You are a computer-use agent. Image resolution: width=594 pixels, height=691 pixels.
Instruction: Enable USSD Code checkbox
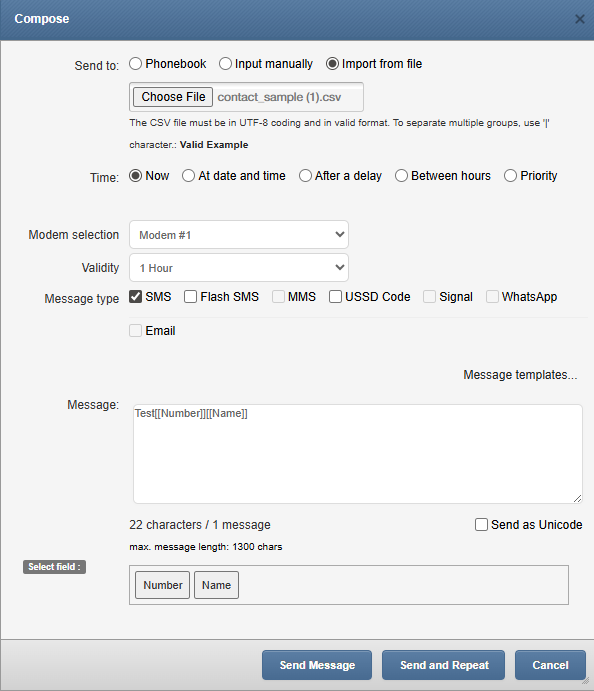(x=335, y=297)
